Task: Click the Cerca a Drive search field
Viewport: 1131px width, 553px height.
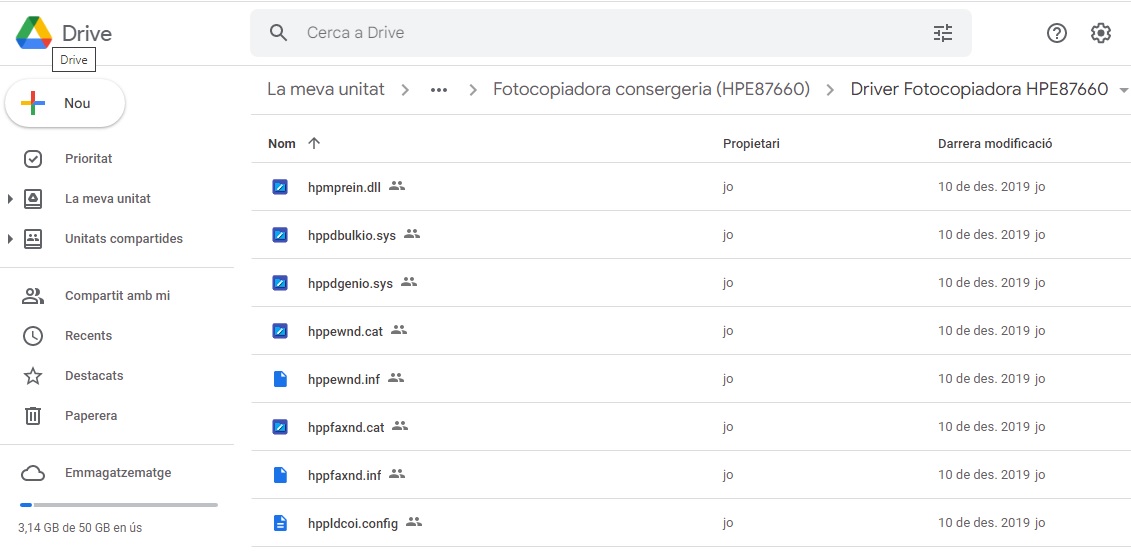Action: (x=610, y=32)
